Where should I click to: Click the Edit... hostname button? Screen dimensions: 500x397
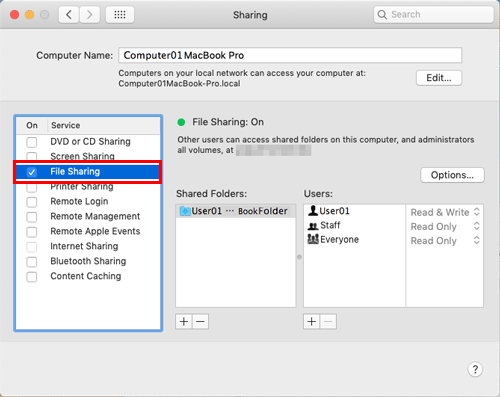click(x=439, y=78)
